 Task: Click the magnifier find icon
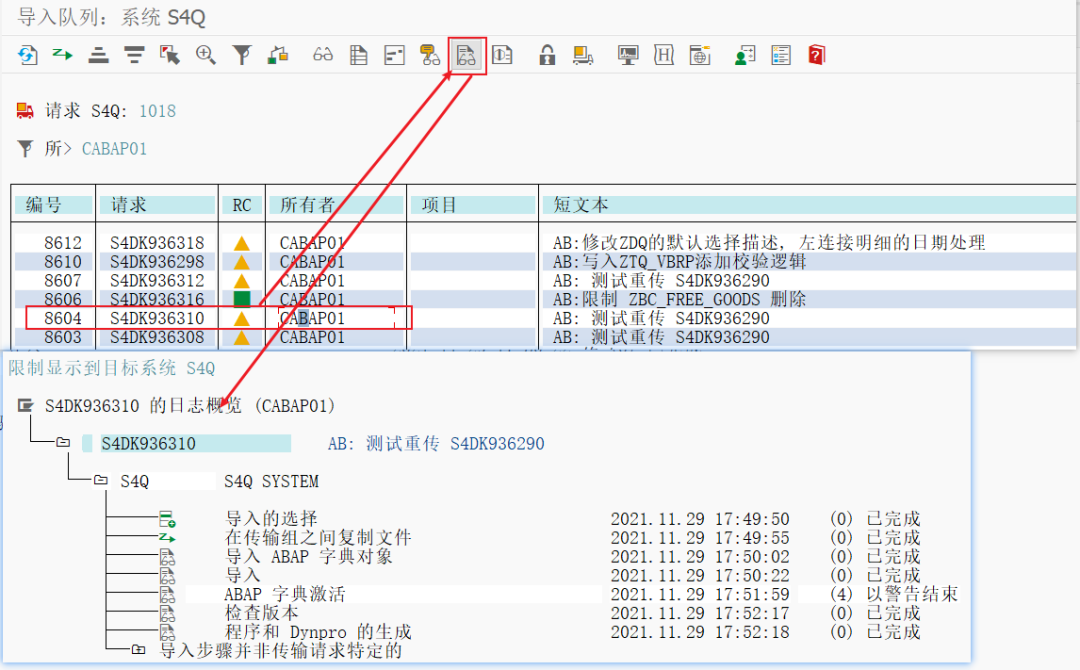(205, 55)
